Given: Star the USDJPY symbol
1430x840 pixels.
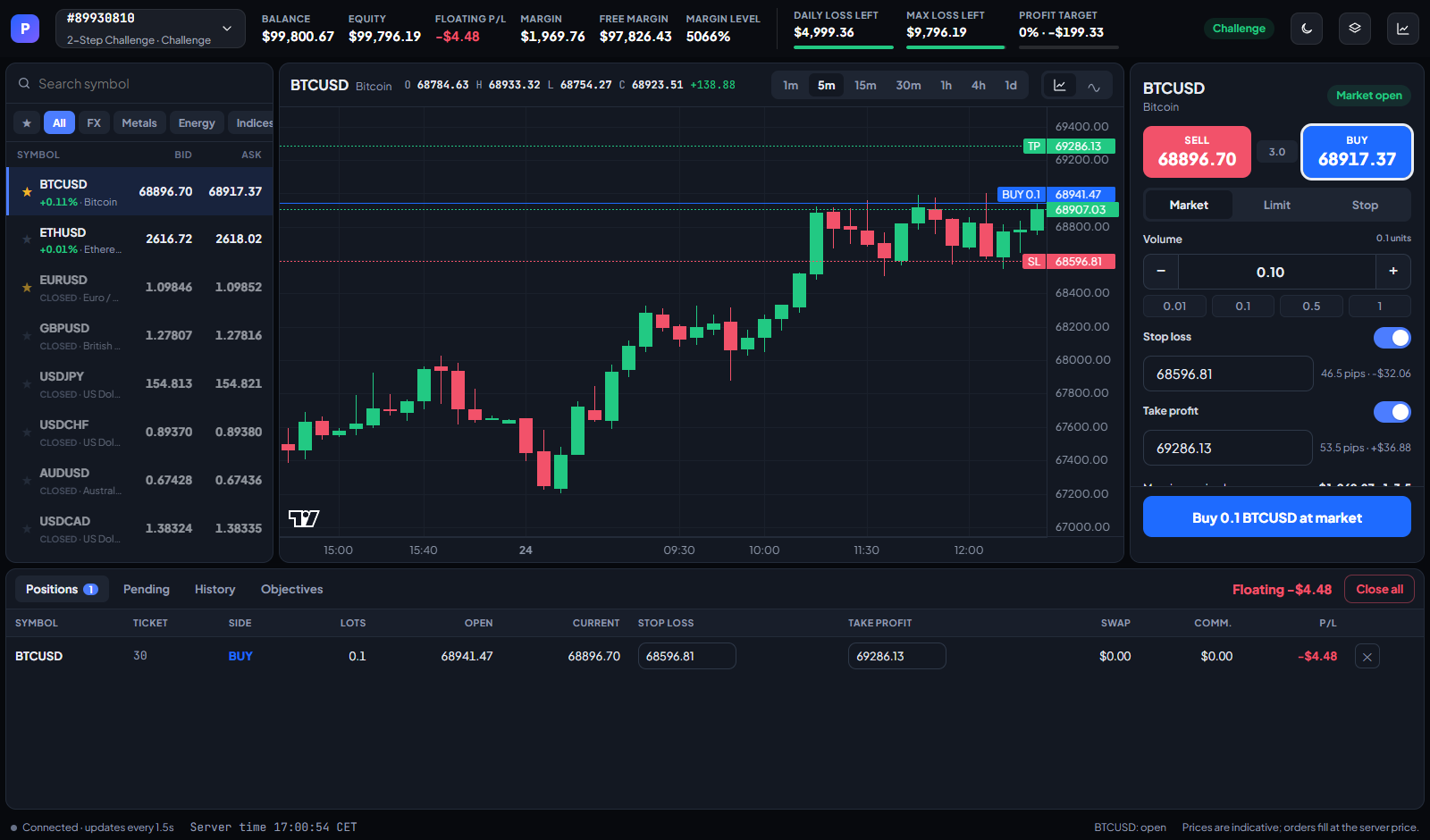Looking at the screenshot, I should pyautogui.click(x=27, y=384).
